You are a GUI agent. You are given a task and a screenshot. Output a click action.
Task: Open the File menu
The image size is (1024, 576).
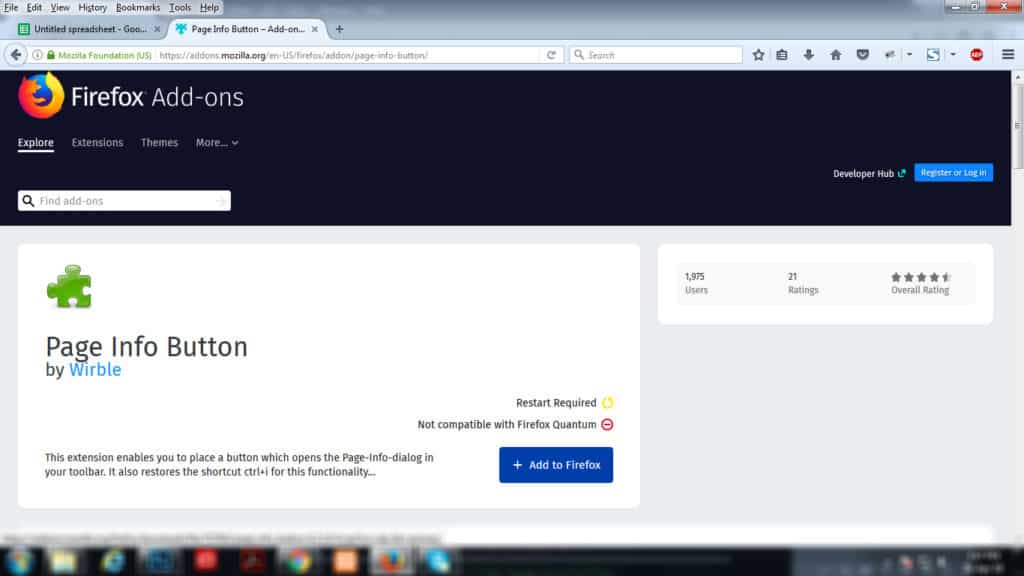point(11,8)
